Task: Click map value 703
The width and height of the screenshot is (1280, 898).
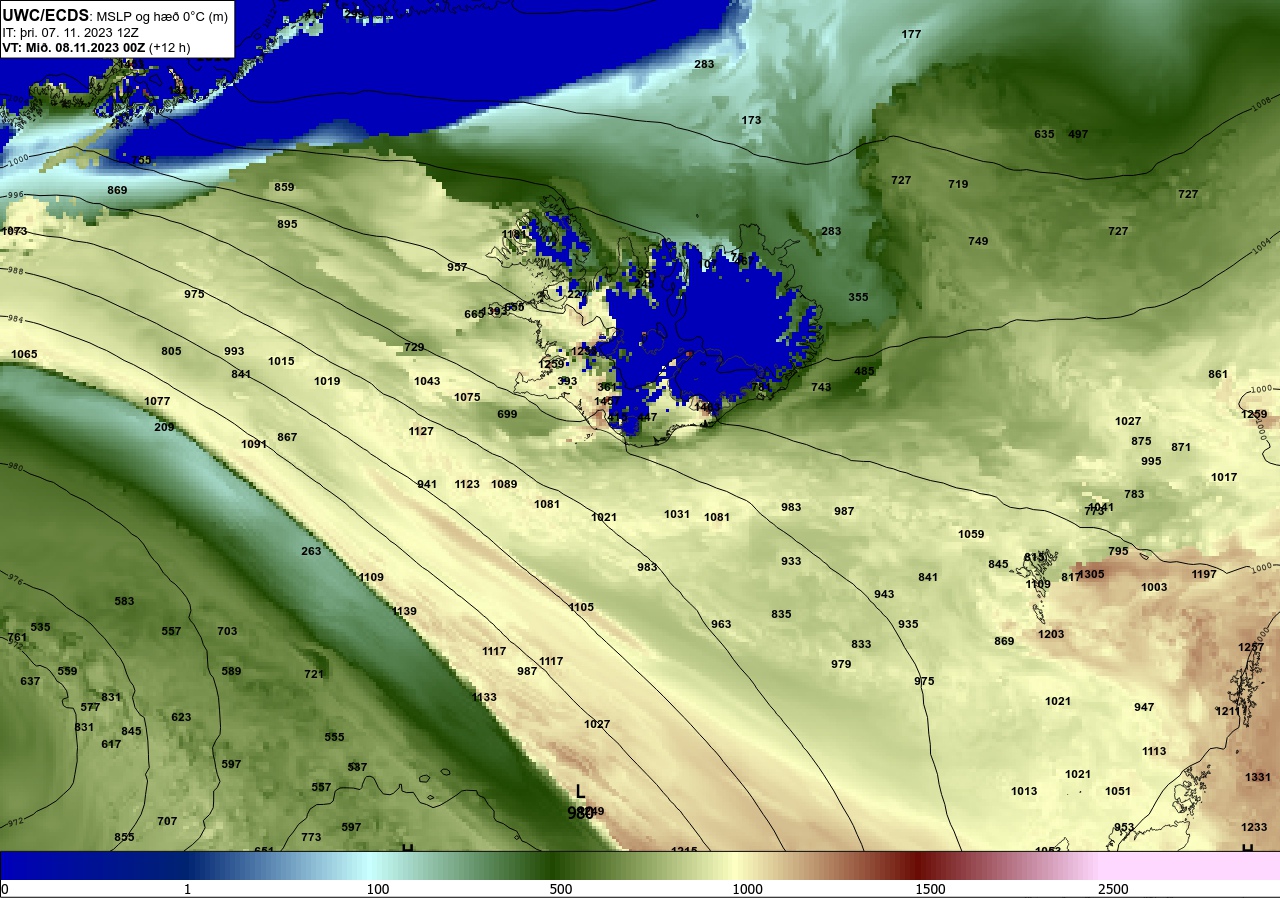Action: click(227, 631)
